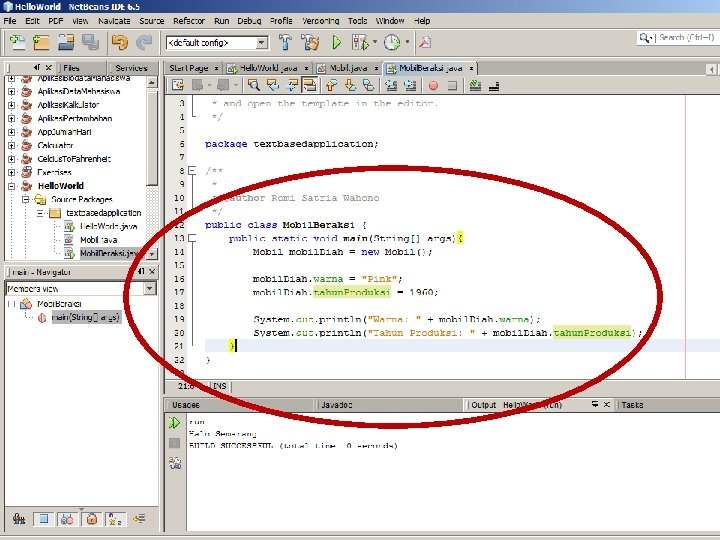Click the Build Main Project hammer icon

[x=285, y=42]
